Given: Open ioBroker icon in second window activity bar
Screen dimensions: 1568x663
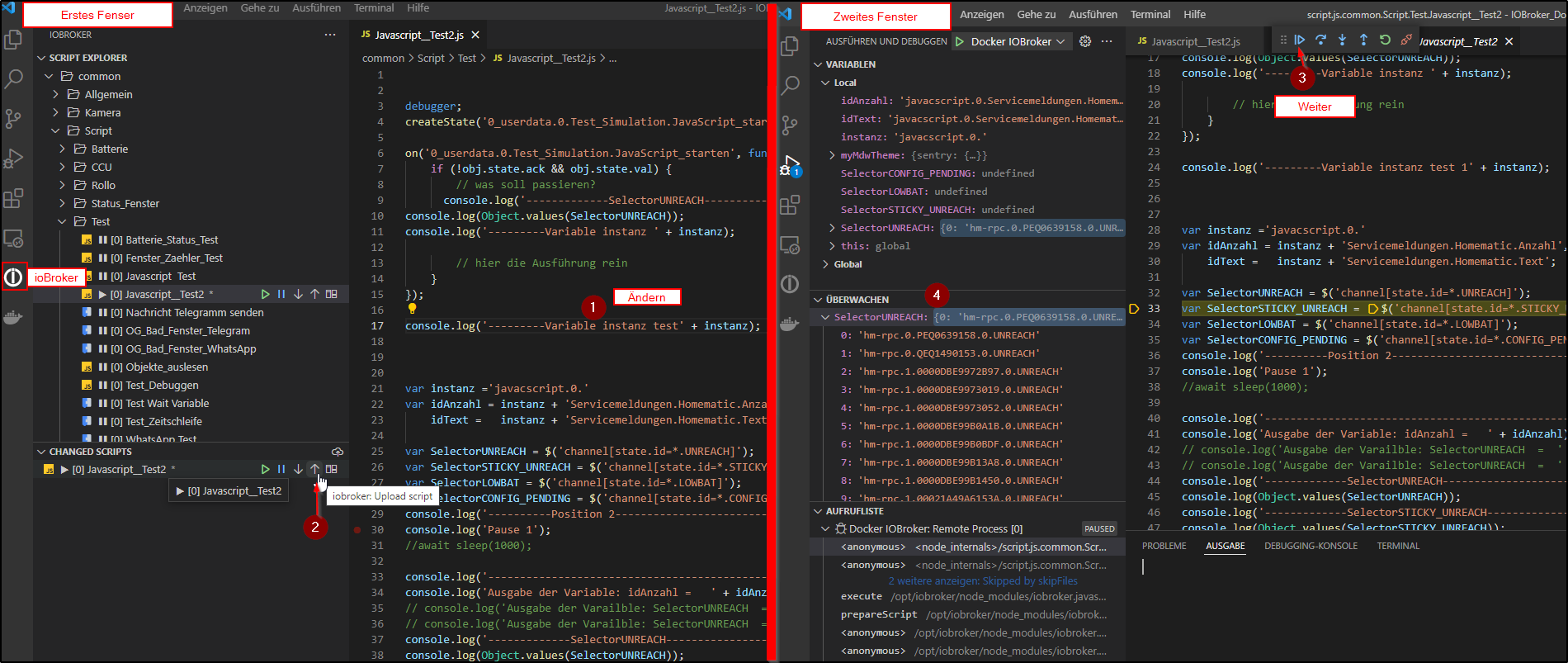Looking at the screenshot, I should (790, 284).
